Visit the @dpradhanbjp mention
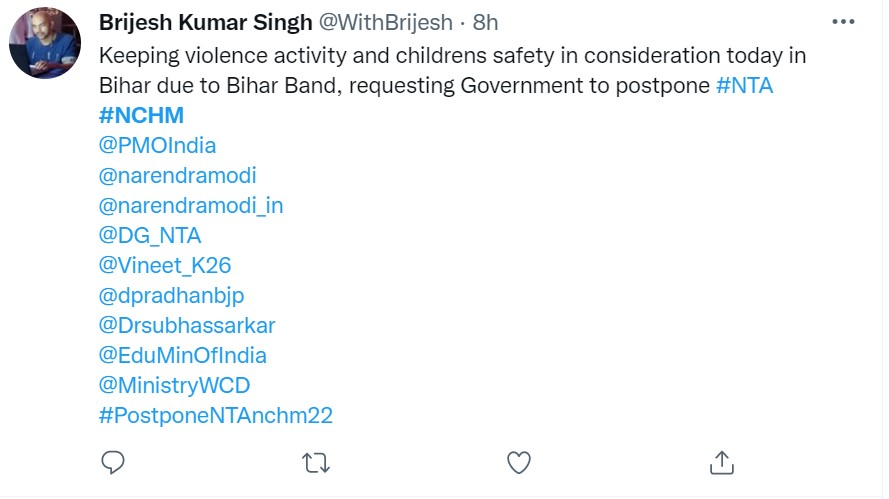This screenshot has height=499, width=889. click(x=171, y=295)
